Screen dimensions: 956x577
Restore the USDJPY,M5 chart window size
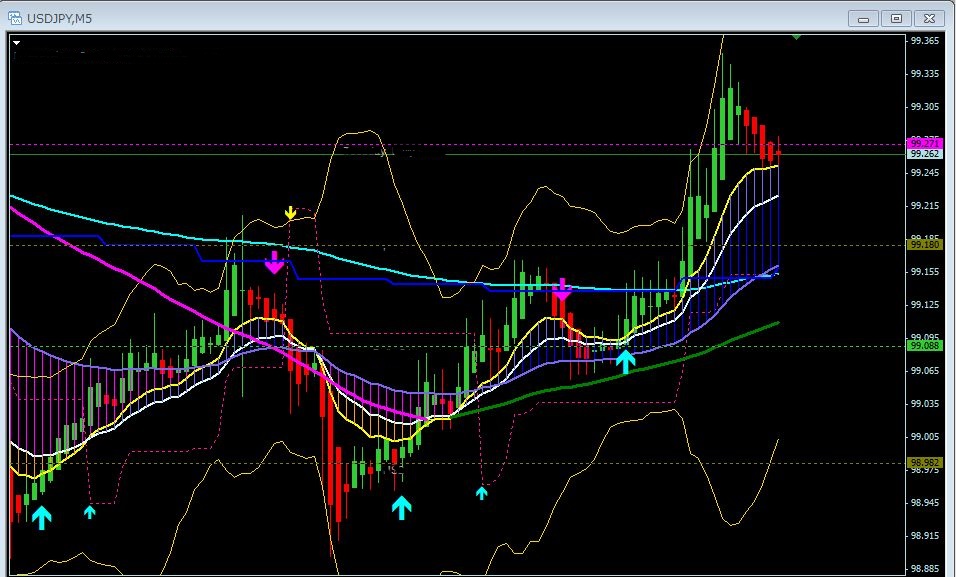coord(896,19)
